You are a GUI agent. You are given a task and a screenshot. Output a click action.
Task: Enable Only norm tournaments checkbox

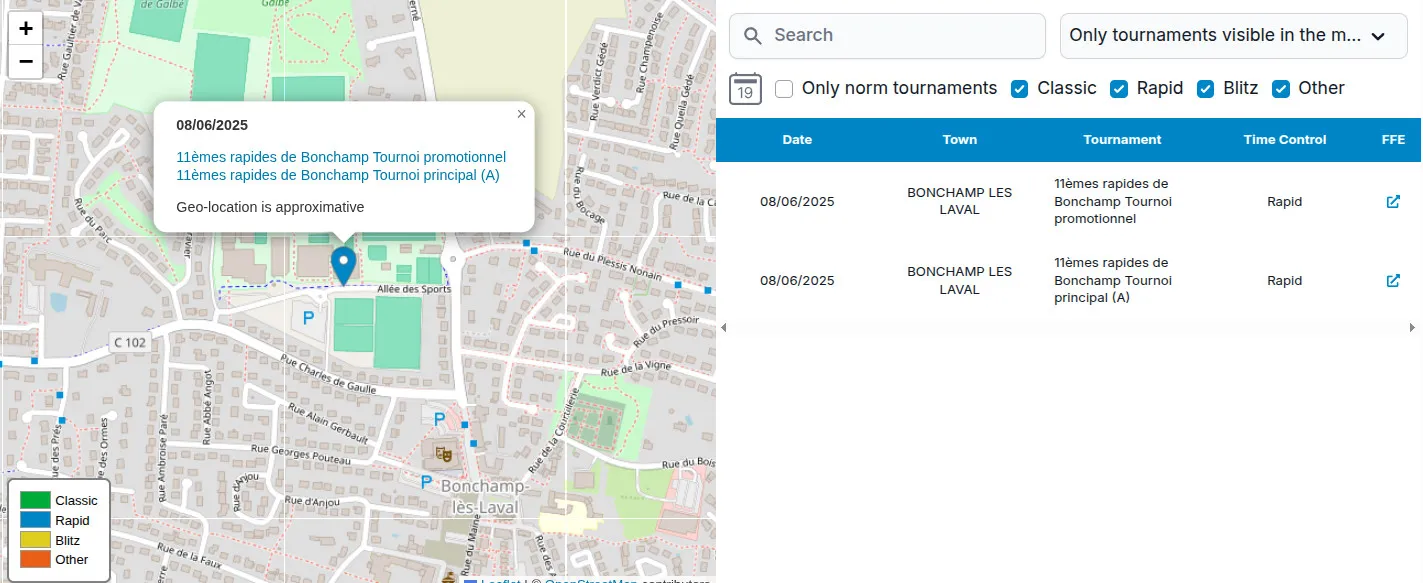785,89
